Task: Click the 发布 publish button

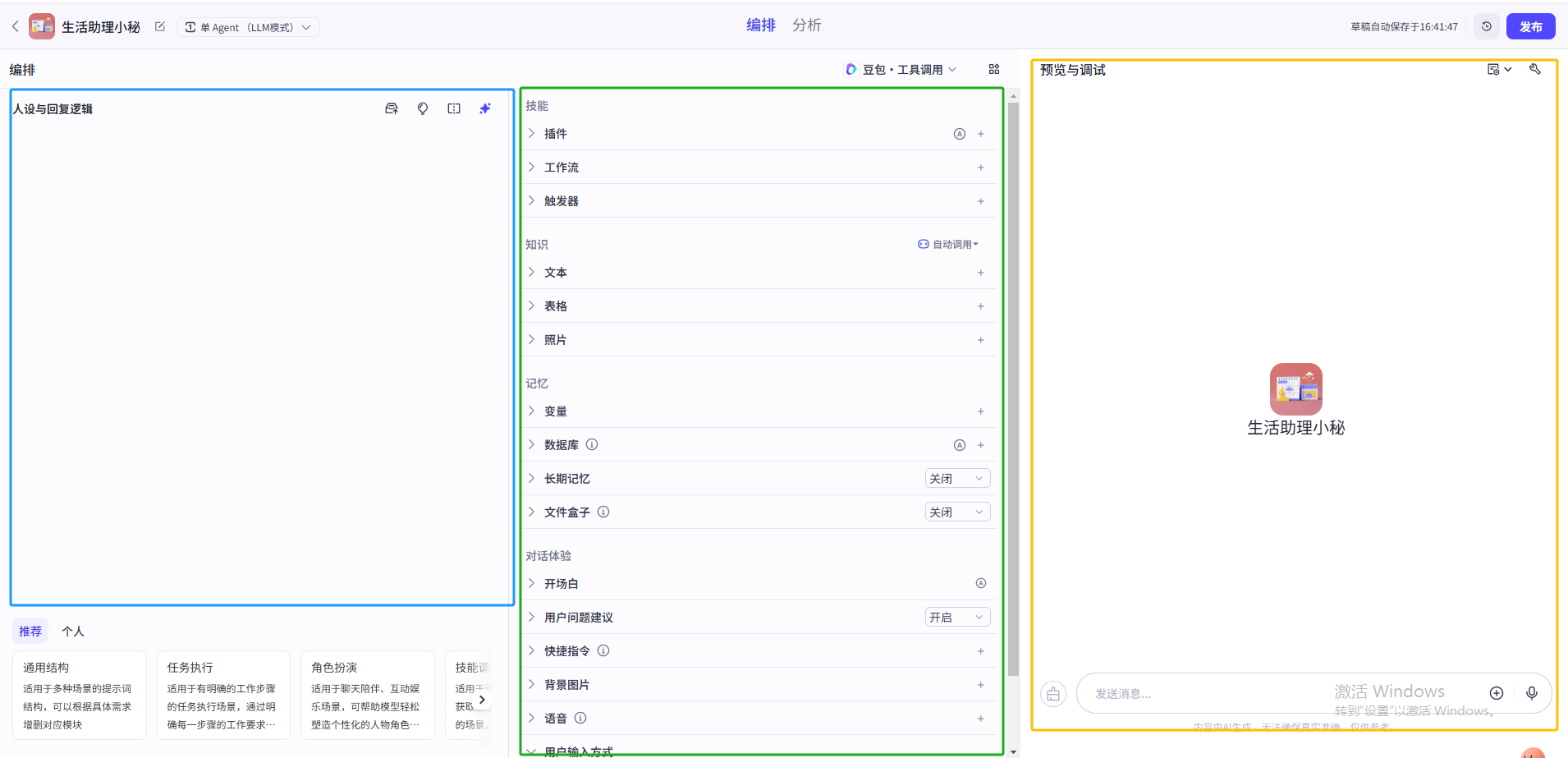Action: pyautogui.click(x=1530, y=26)
